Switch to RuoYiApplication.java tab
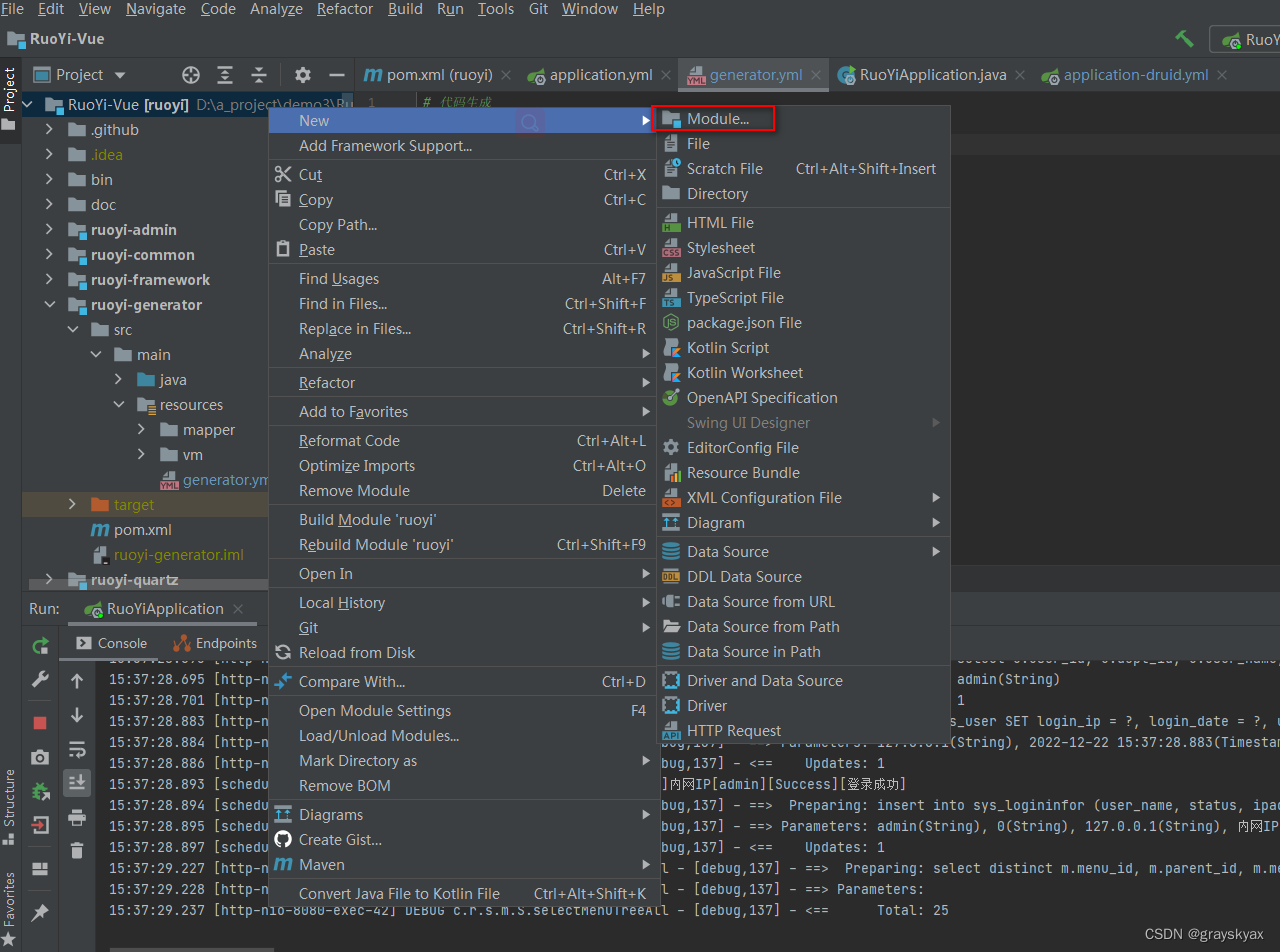 933,75
